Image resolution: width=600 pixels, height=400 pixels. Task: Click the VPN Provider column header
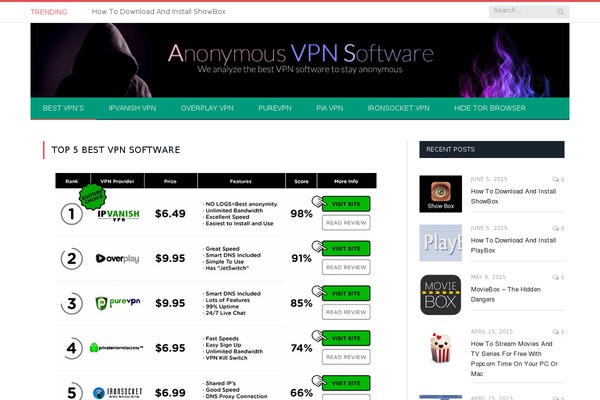point(117,181)
